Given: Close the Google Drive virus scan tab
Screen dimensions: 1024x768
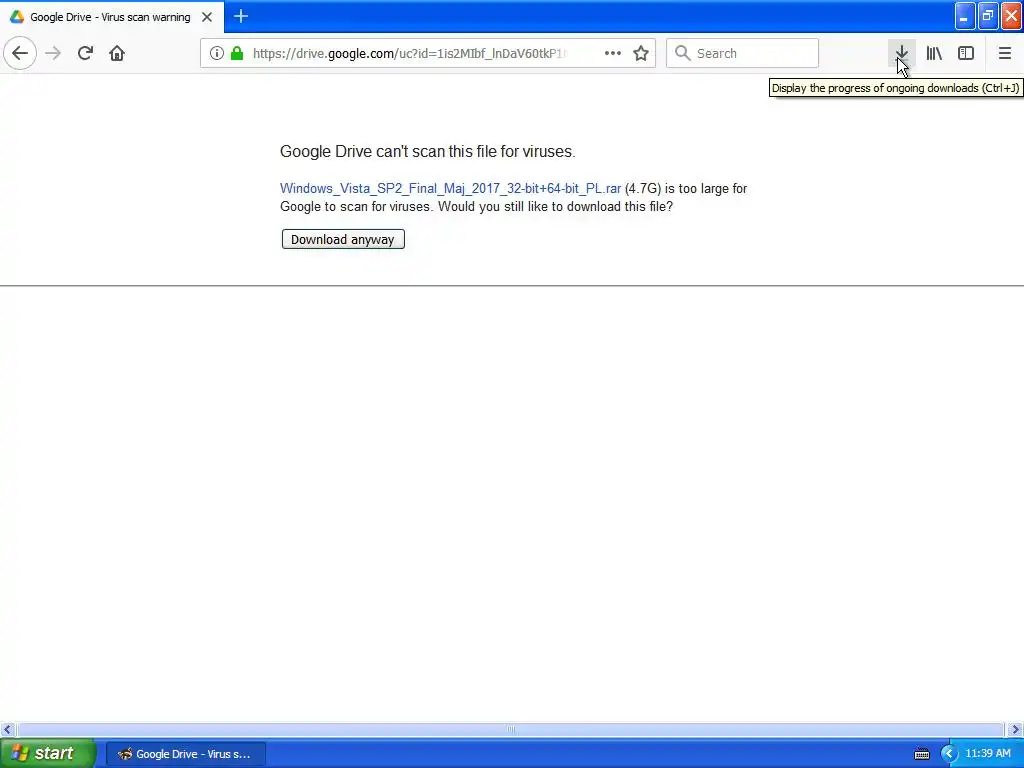Looking at the screenshot, I should (x=207, y=17).
